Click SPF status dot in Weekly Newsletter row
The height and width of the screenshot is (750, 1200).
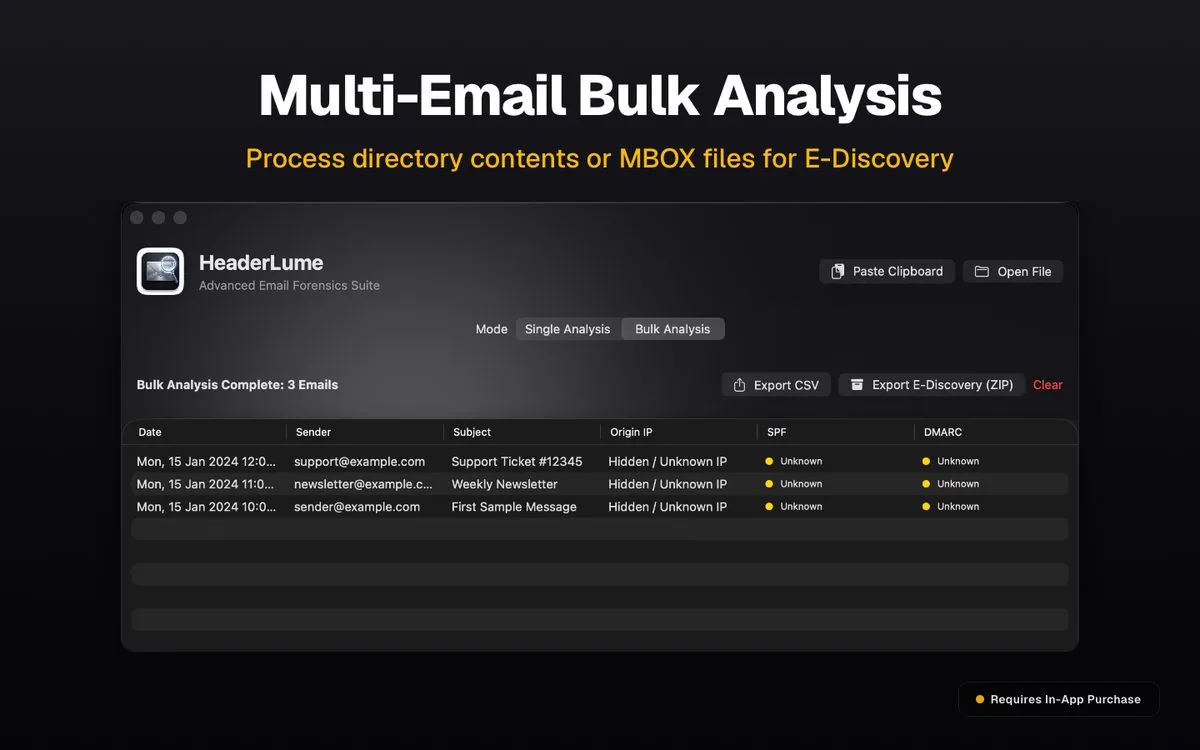769,484
